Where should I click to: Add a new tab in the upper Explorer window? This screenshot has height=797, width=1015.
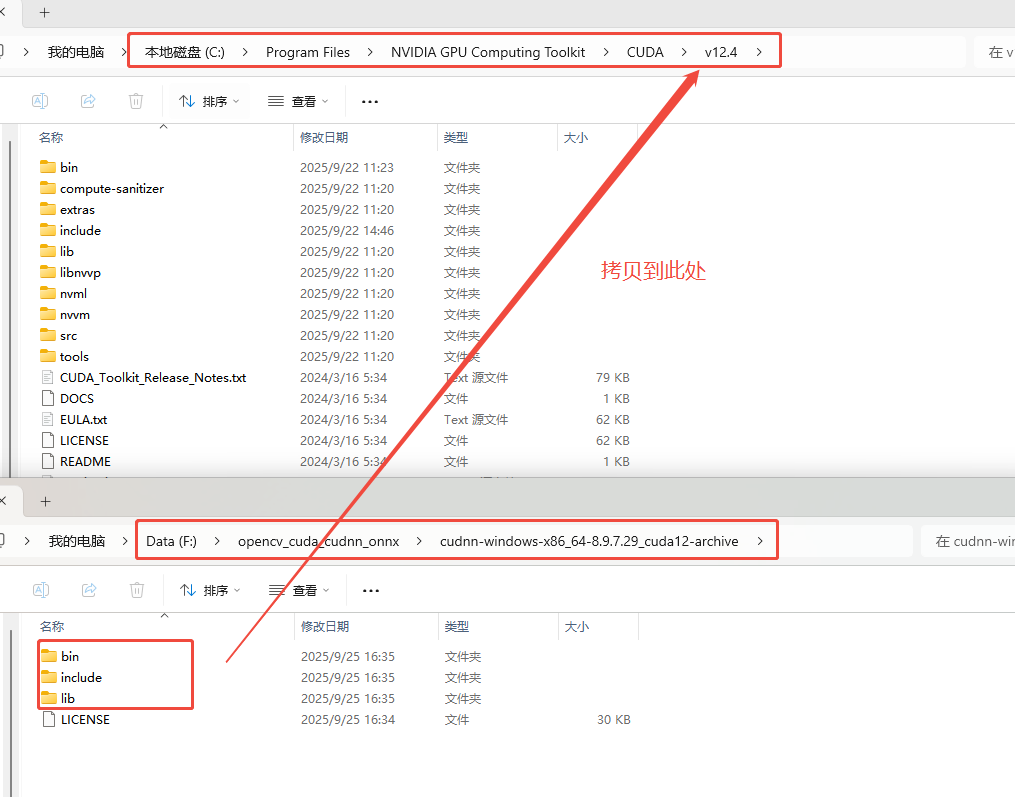(x=44, y=13)
